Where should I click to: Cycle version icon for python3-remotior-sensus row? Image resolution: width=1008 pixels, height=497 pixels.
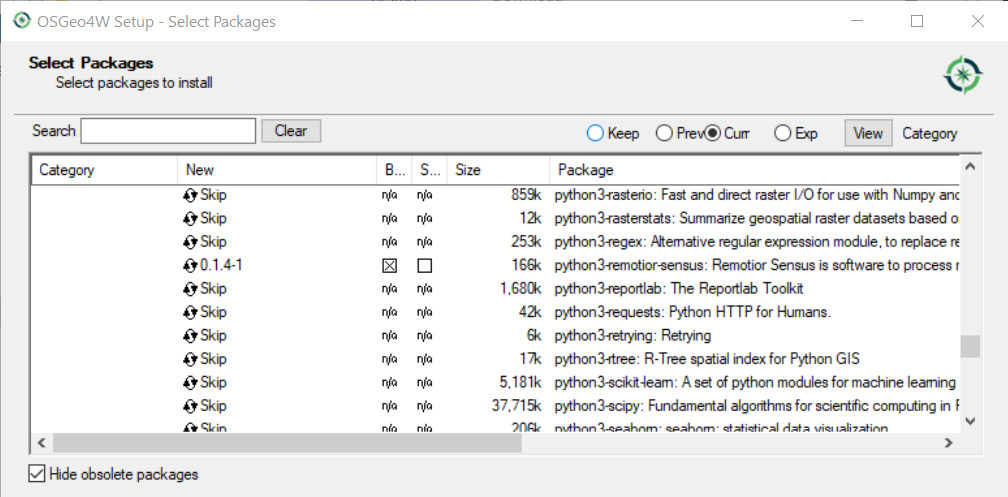click(190, 266)
